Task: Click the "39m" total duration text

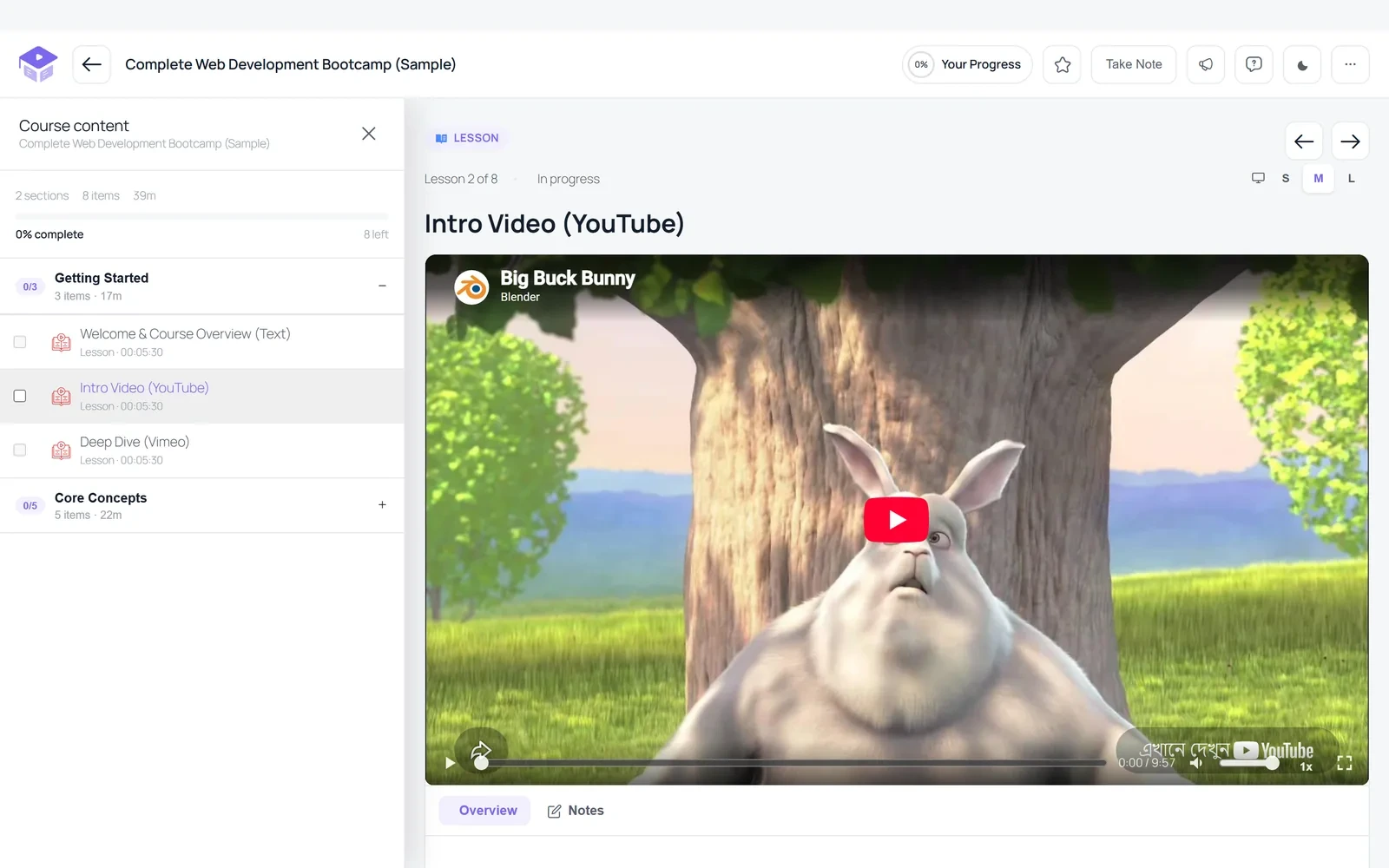Action: point(145,195)
